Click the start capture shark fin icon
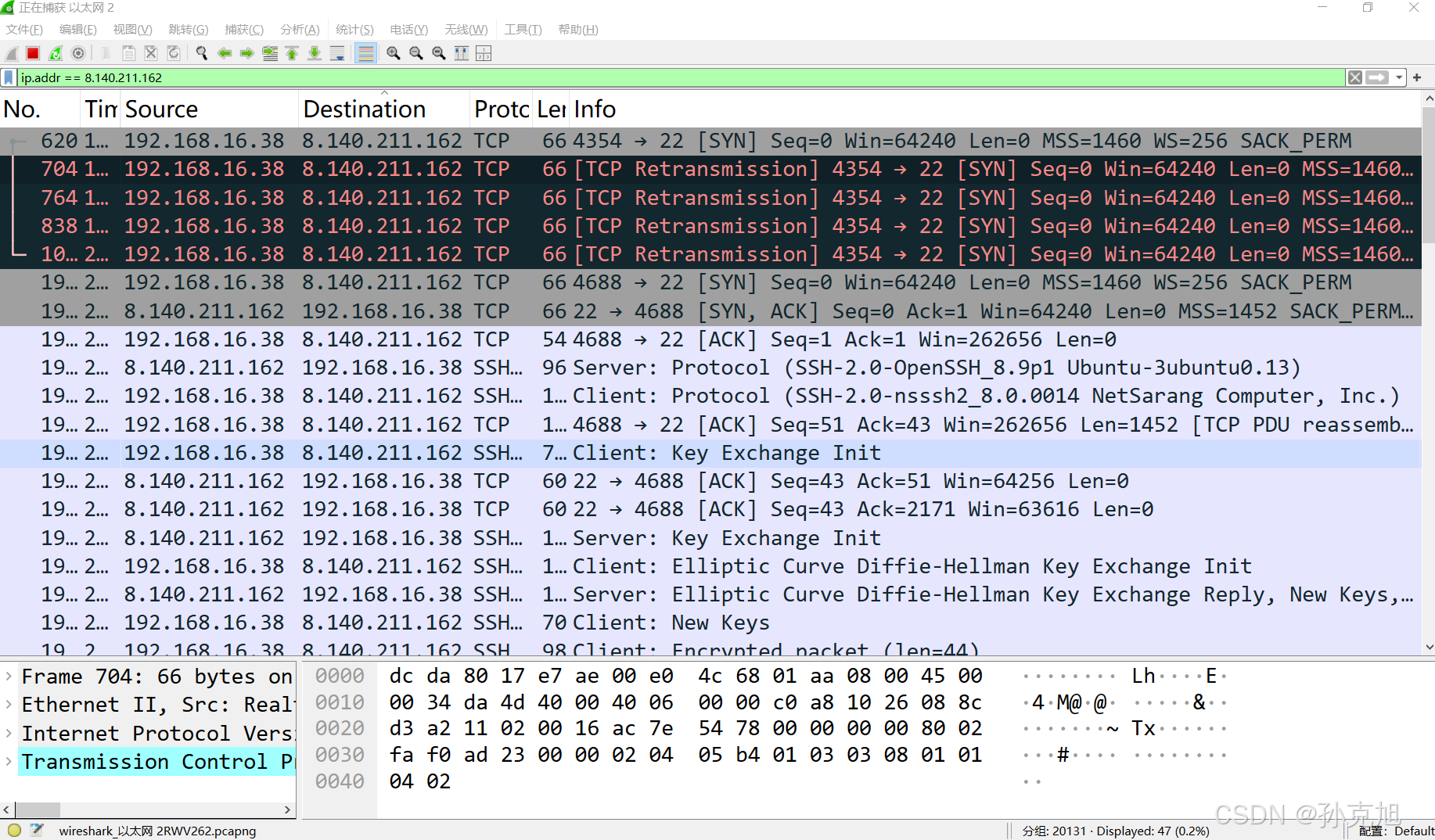Image resolution: width=1435 pixels, height=840 pixels. point(12,53)
